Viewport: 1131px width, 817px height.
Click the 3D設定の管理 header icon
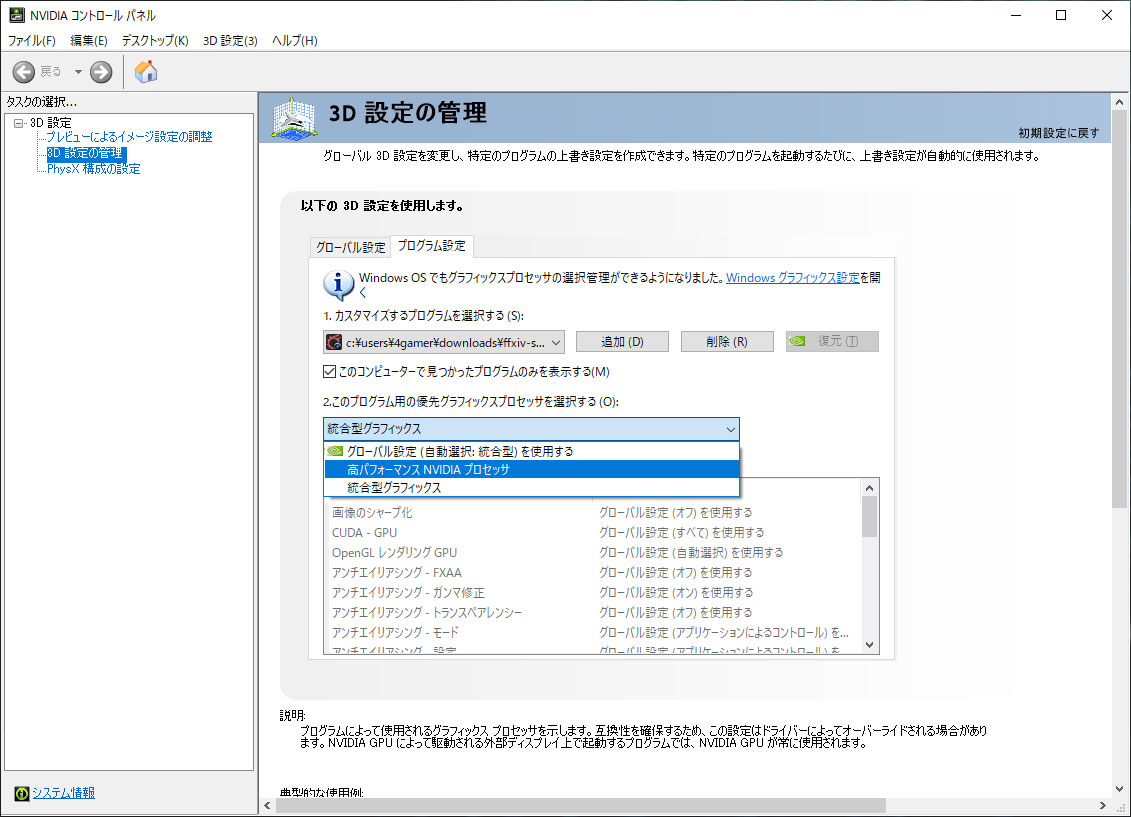click(x=294, y=118)
